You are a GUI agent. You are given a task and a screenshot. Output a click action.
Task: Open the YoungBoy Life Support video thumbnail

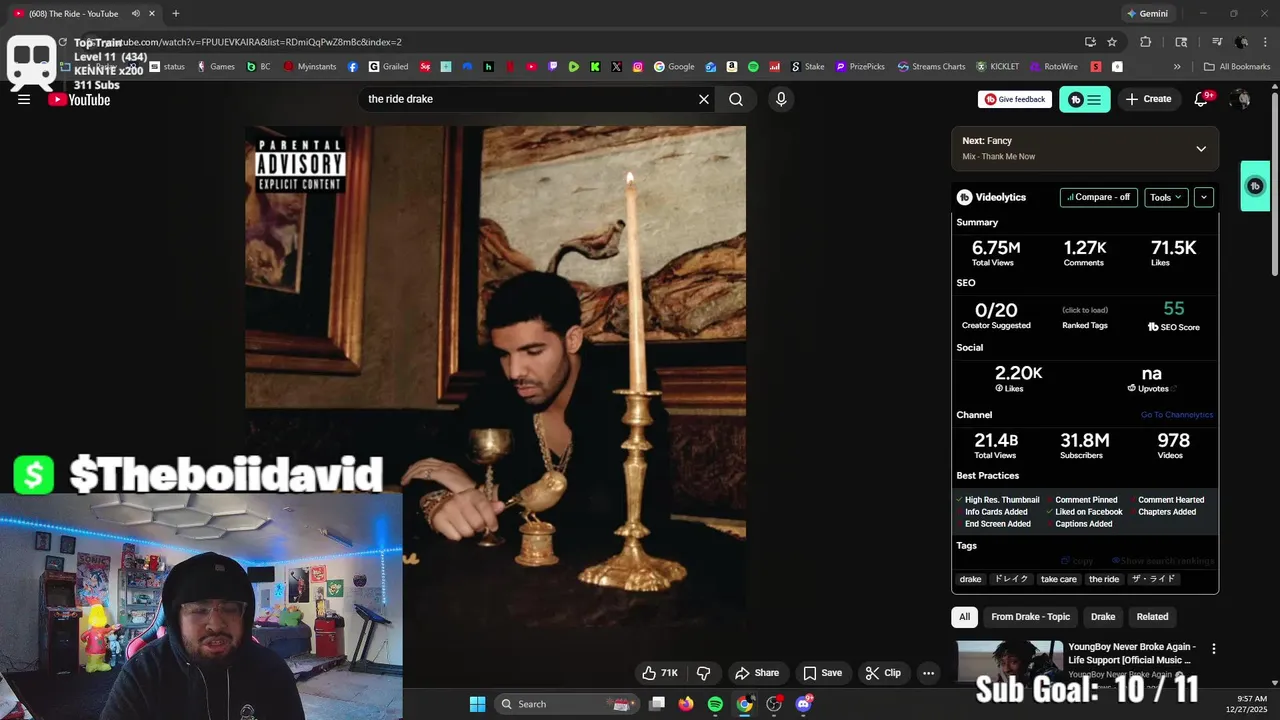(x=1009, y=664)
